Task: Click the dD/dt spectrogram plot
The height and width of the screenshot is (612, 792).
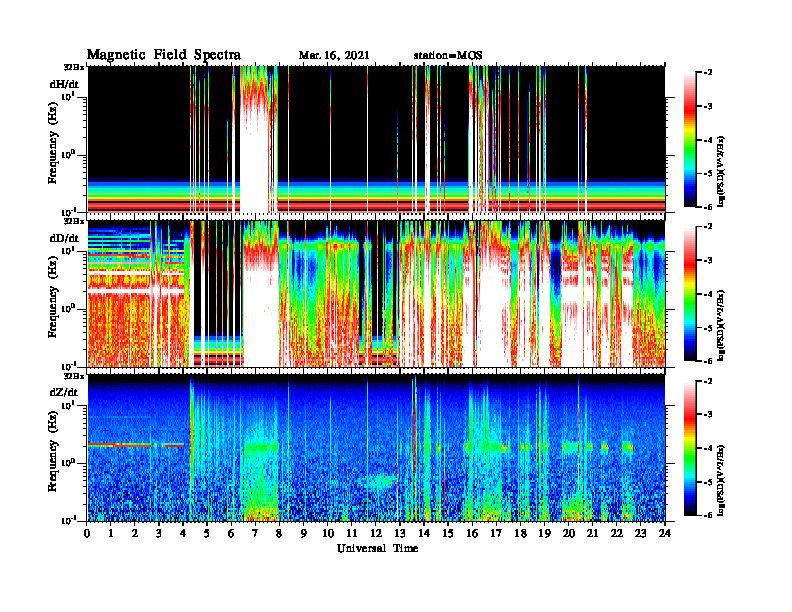Action: click(376, 293)
